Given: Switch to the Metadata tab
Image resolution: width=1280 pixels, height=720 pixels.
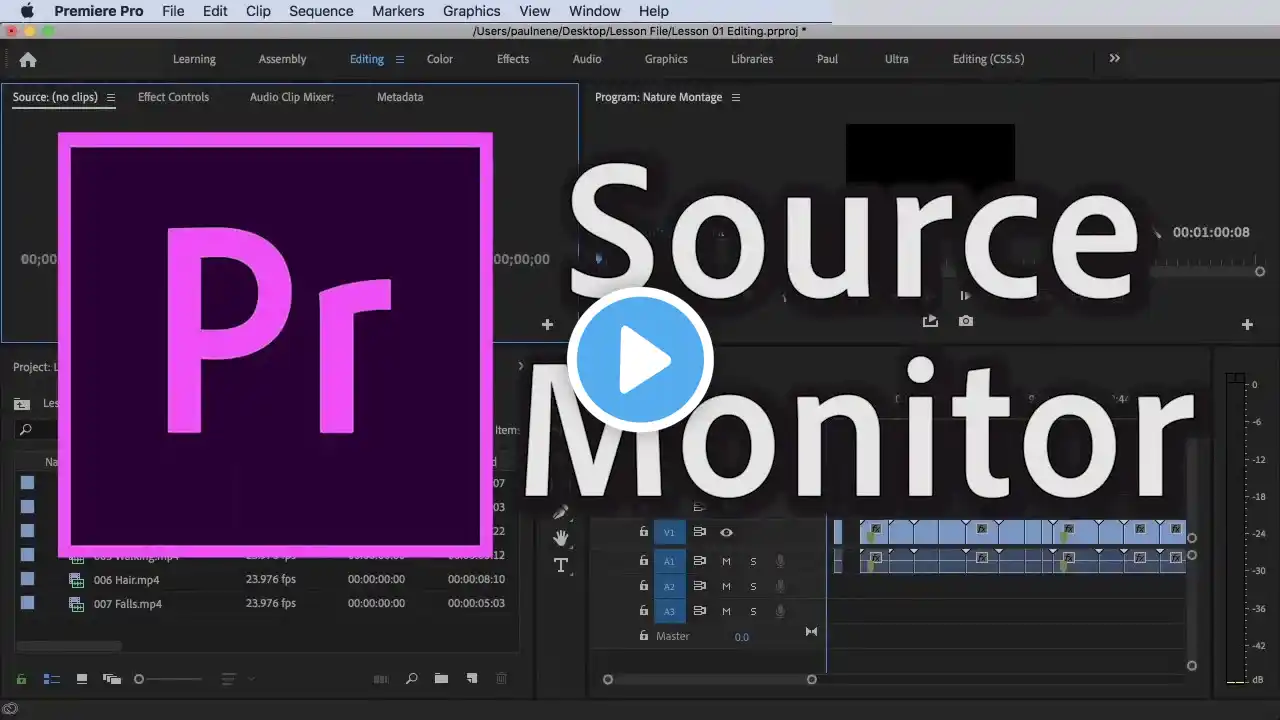Looking at the screenshot, I should (x=400, y=97).
